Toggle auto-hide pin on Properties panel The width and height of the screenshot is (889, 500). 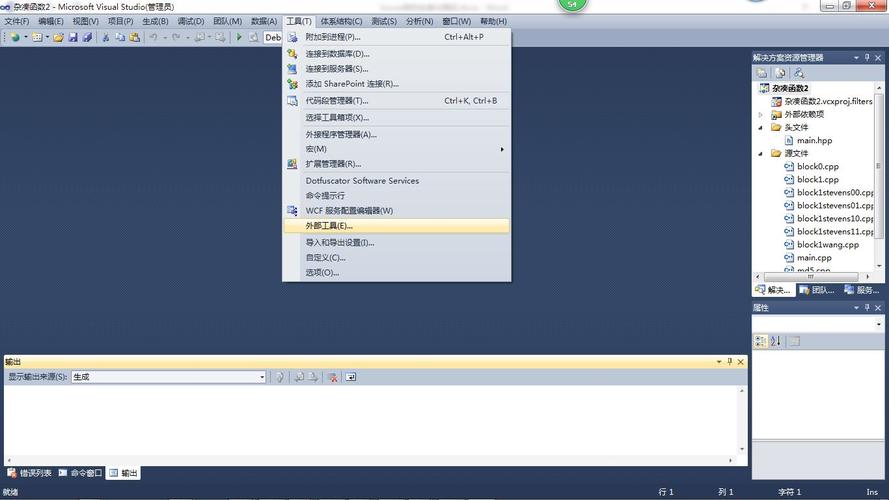[x=867, y=307]
